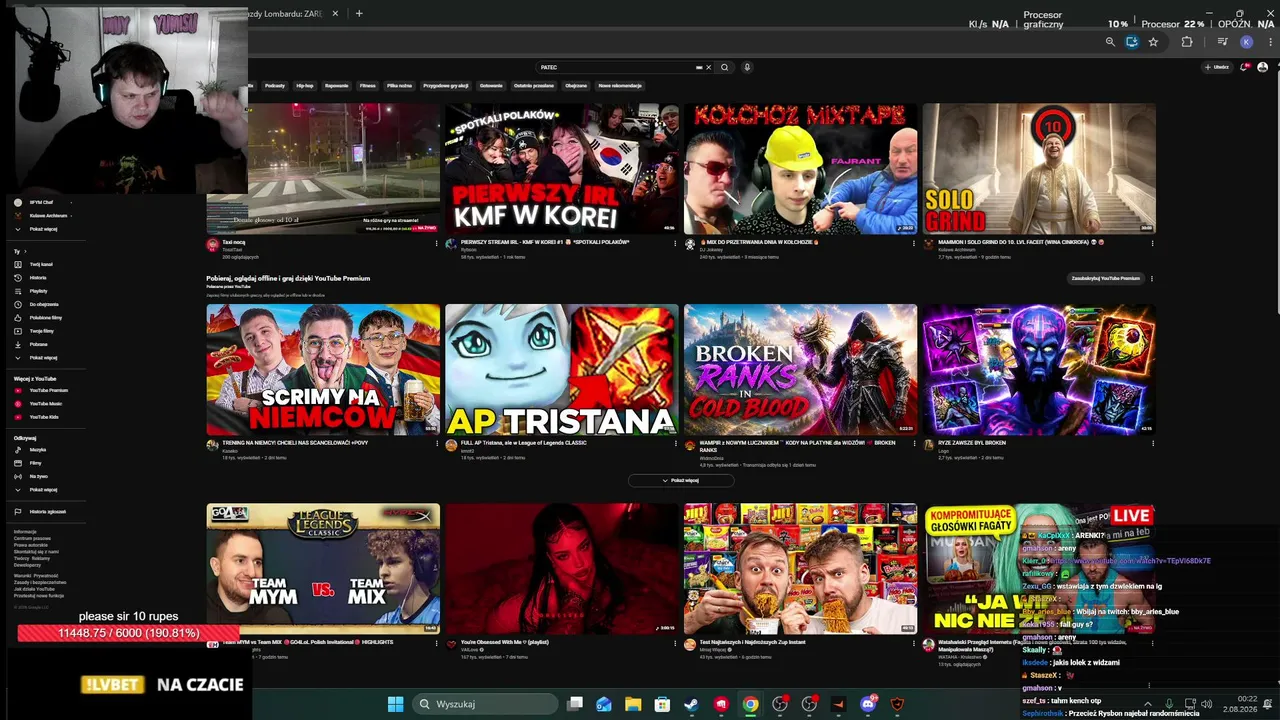Open options menu for FULL AP Tristana video
This screenshot has width=1280, height=720.
click(x=675, y=444)
